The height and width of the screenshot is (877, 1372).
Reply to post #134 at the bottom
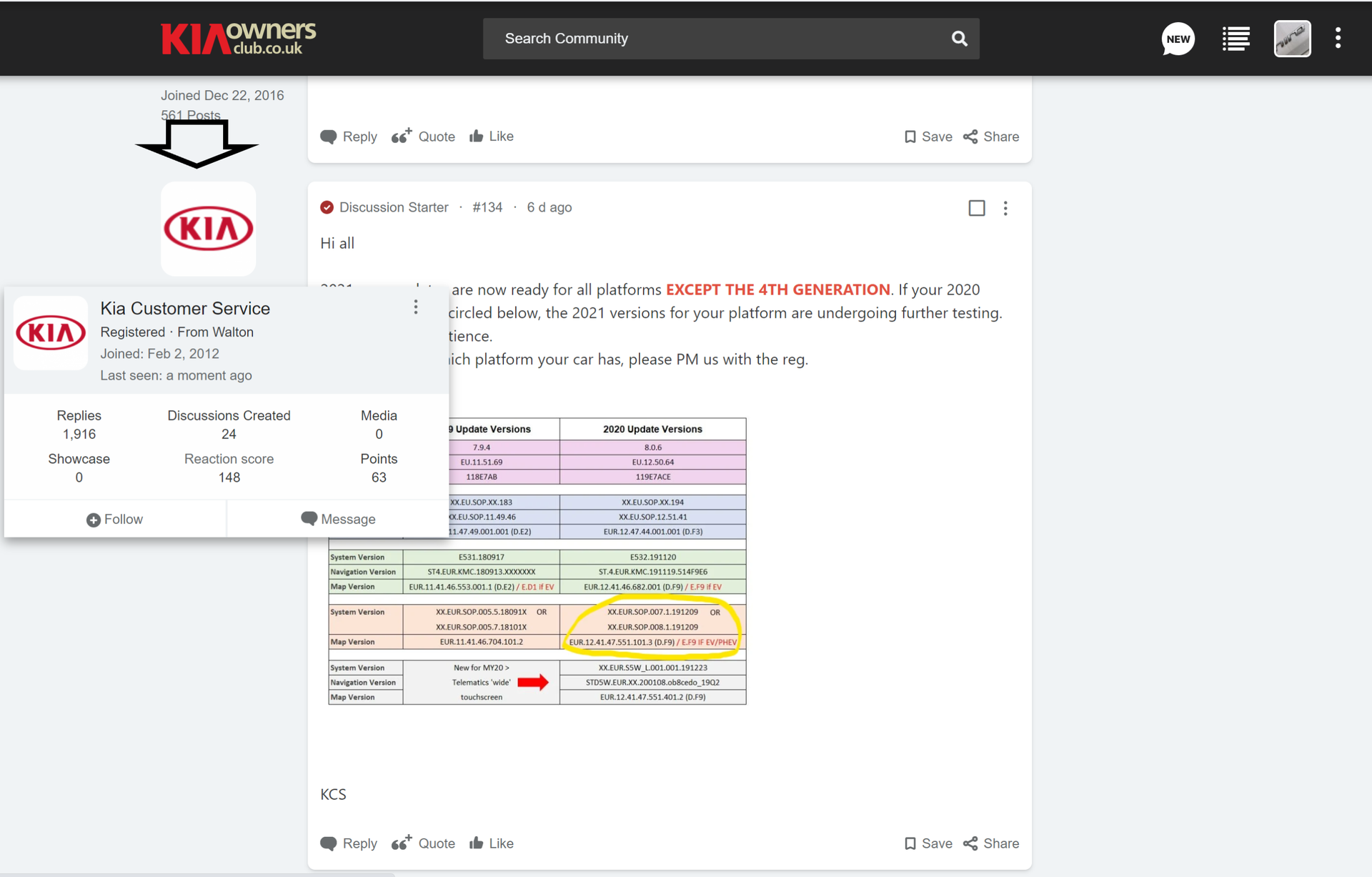pyautogui.click(x=349, y=843)
